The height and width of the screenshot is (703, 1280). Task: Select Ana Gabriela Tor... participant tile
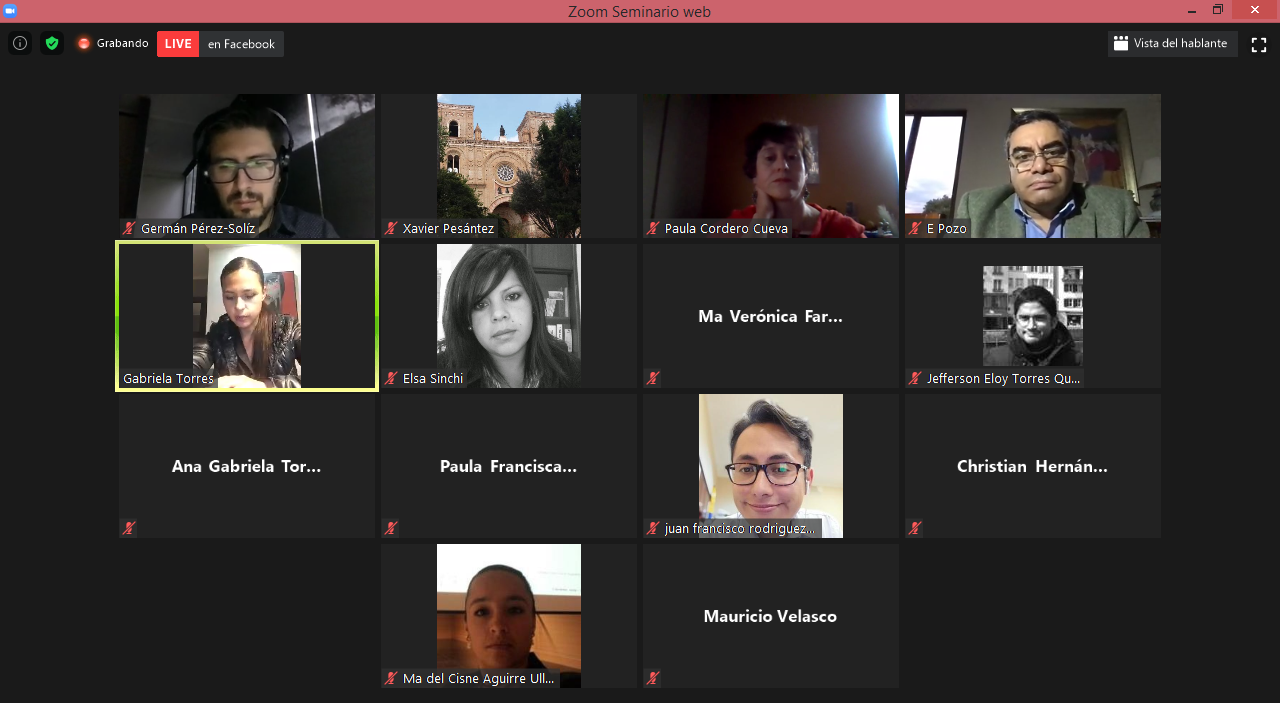(x=247, y=466)
